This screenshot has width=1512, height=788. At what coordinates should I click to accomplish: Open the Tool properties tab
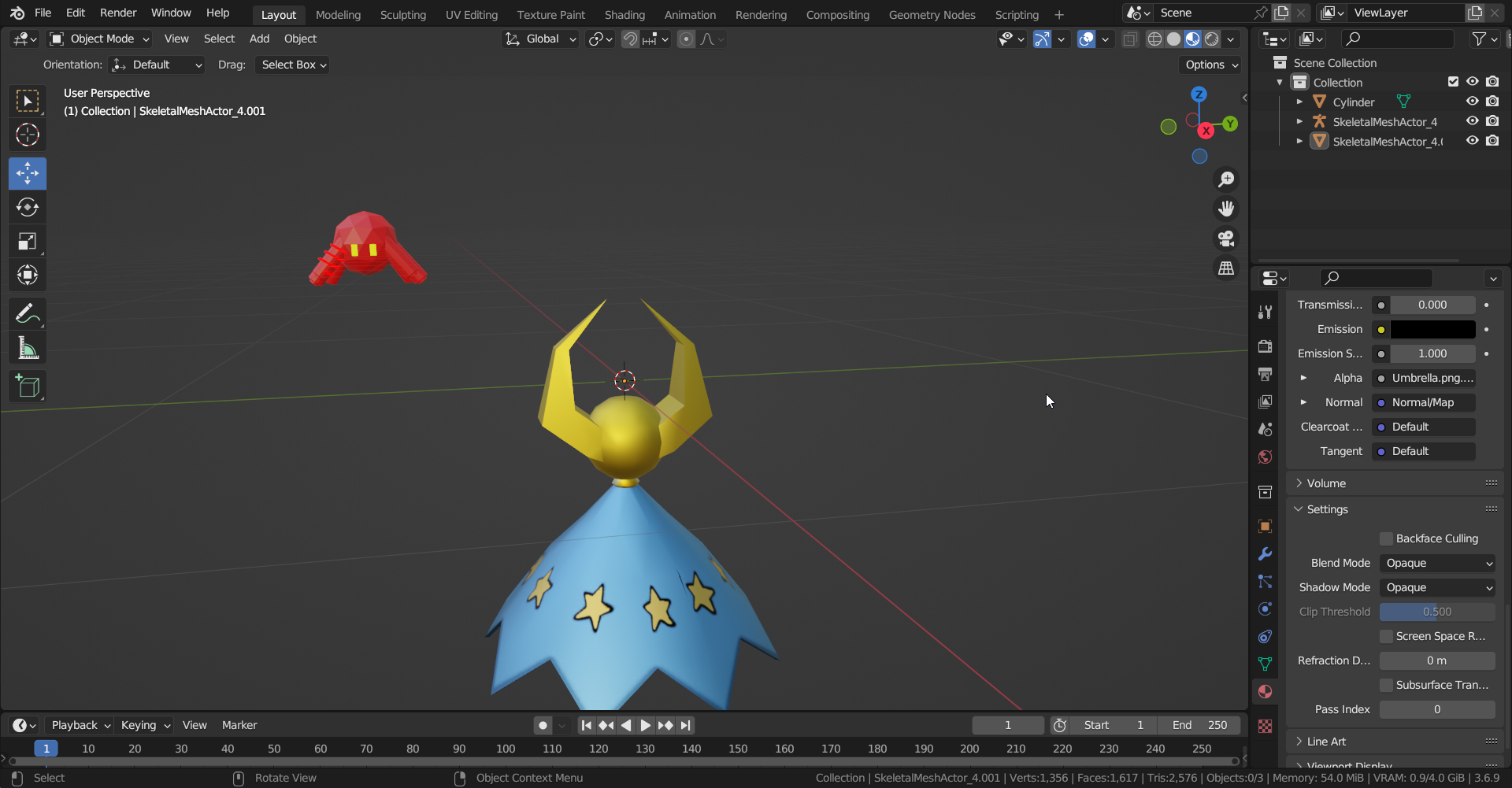[1266, 312]
